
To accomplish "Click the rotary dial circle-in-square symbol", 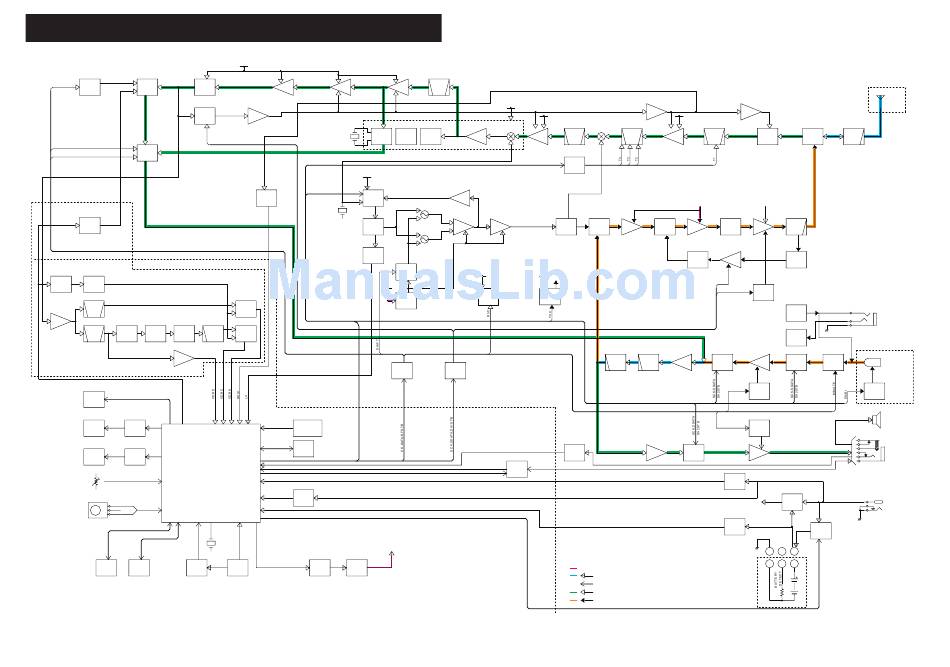I will 96,510.
